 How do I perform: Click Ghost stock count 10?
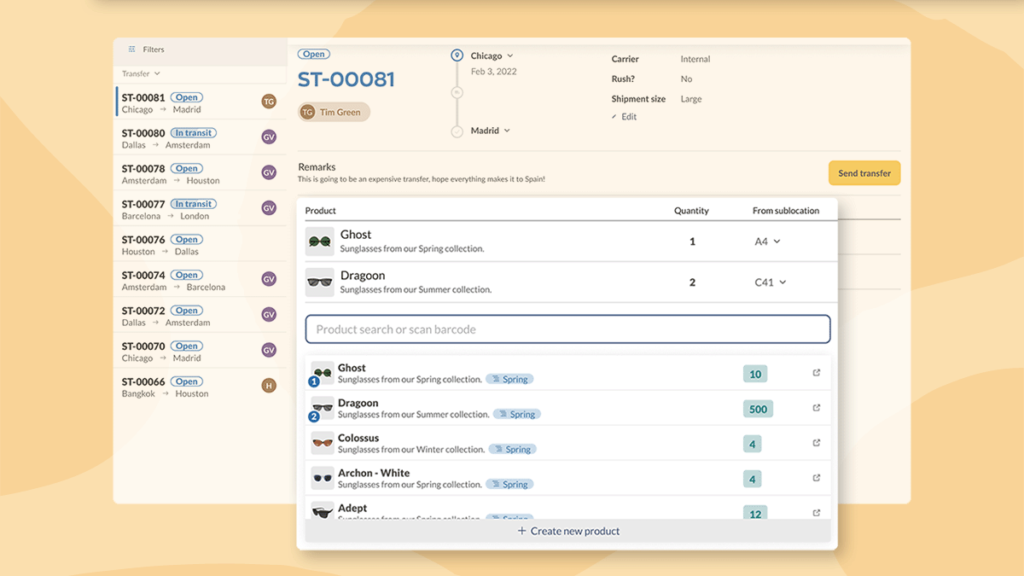755,374
